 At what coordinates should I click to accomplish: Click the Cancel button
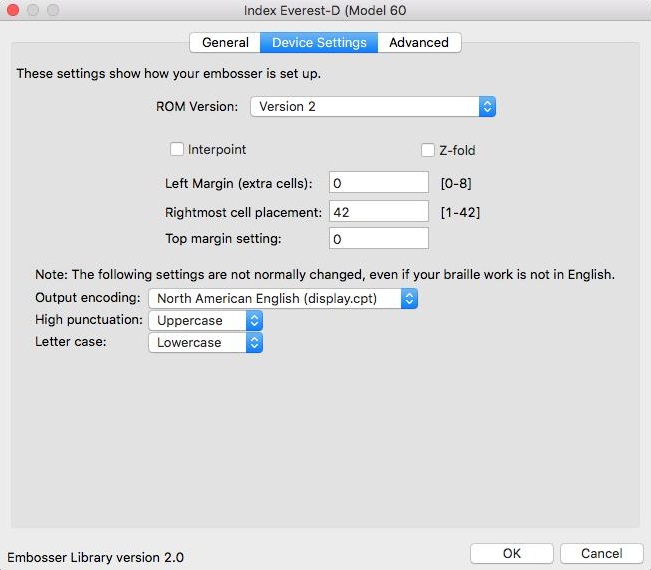point(601,553)
